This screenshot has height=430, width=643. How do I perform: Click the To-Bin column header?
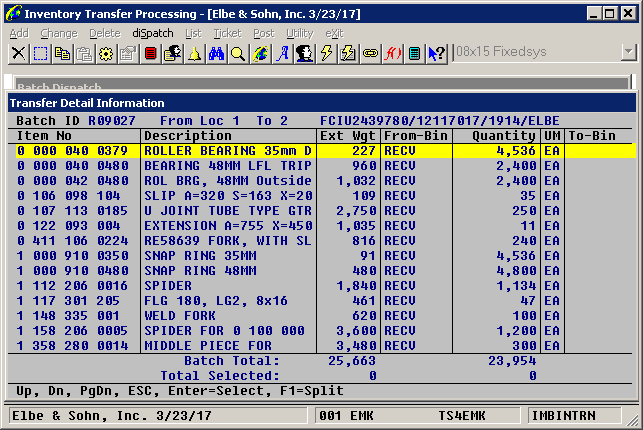coord(592,136)
